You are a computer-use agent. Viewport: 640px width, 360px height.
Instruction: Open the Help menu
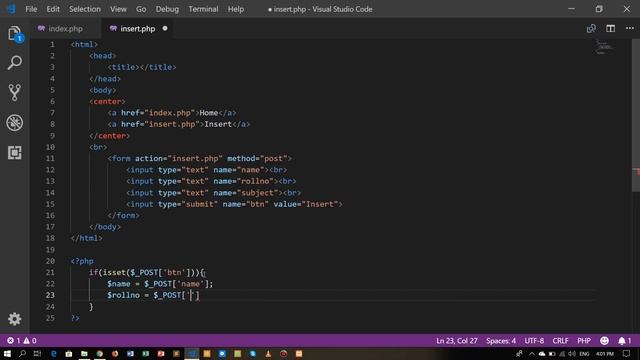click(x=236, y=9)
